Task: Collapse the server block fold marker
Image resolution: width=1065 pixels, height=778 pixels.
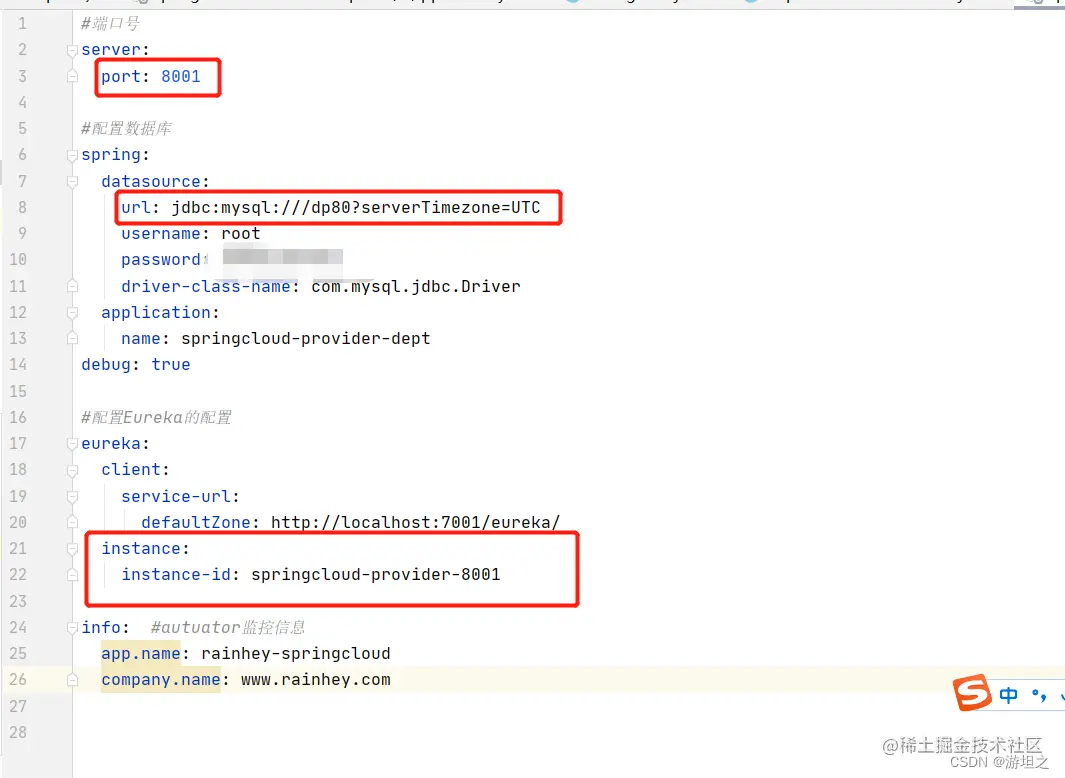Action: 73,50
